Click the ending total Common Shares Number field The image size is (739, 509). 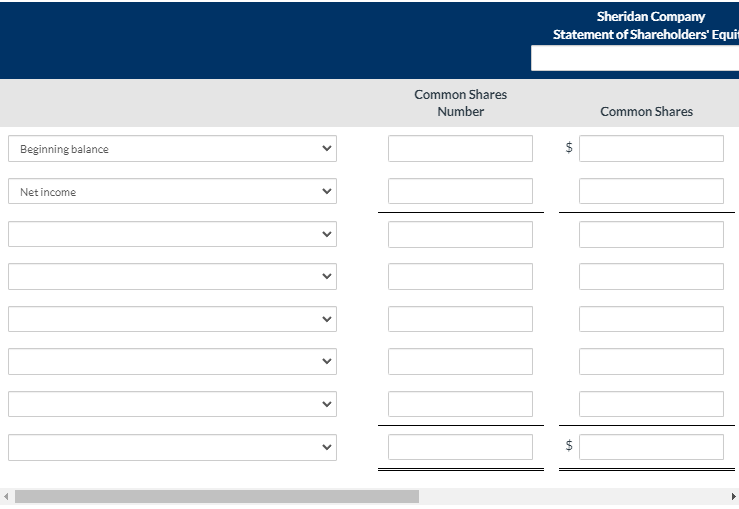tap(460, 447)
